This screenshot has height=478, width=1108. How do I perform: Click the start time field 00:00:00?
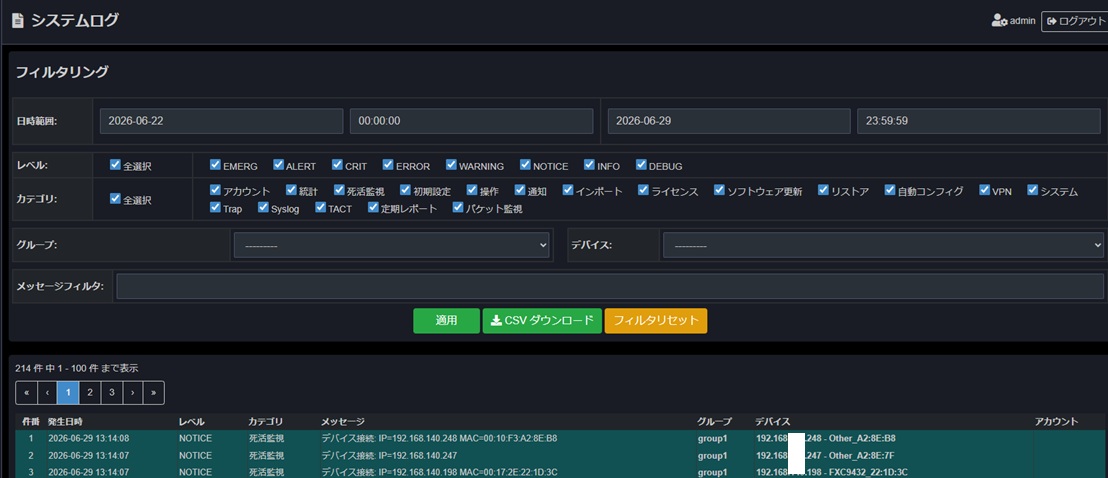pyautogui.click(x=471, y=121)
